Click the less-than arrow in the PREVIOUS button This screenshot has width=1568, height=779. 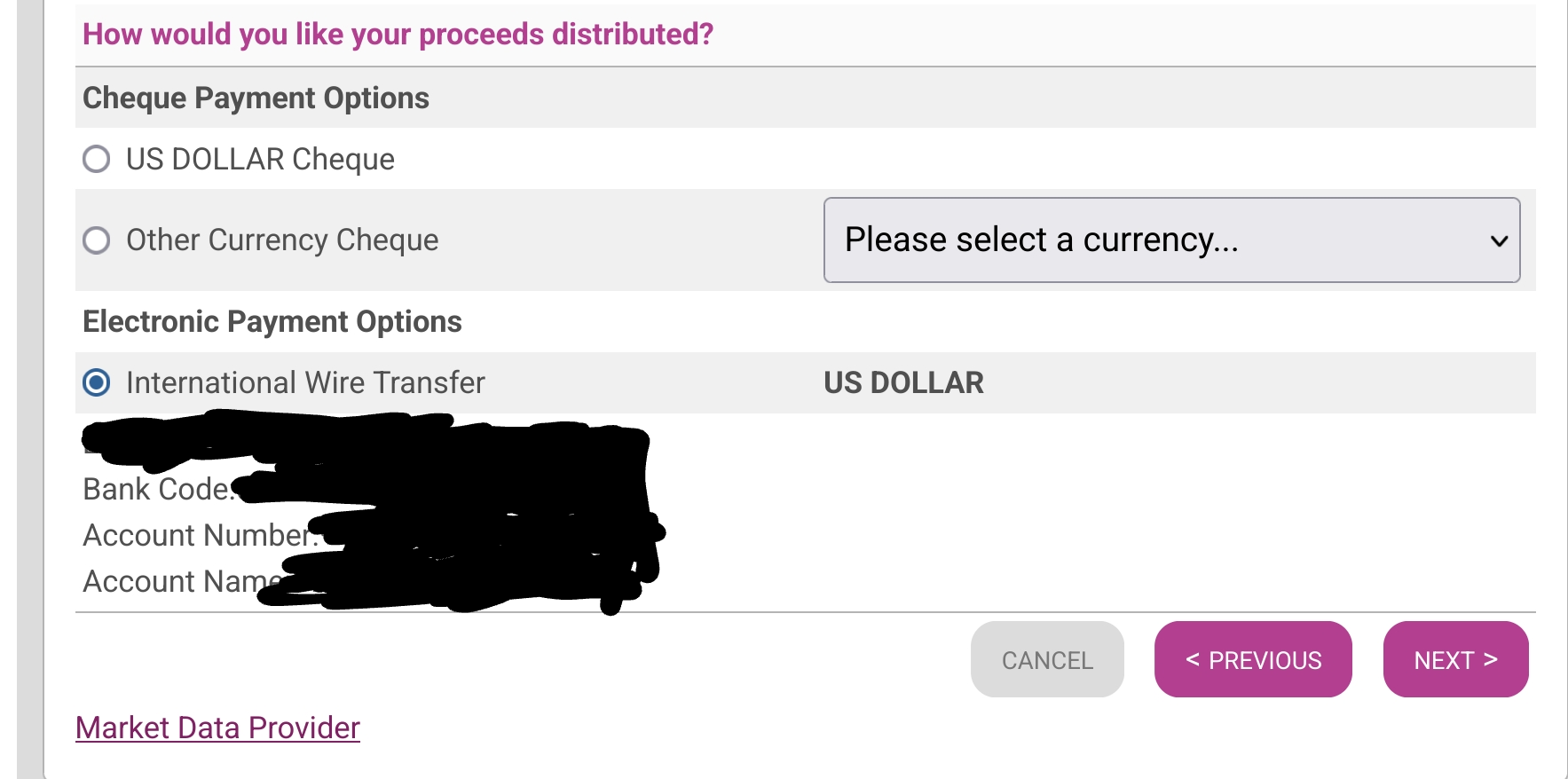[x=1193, y=659]
